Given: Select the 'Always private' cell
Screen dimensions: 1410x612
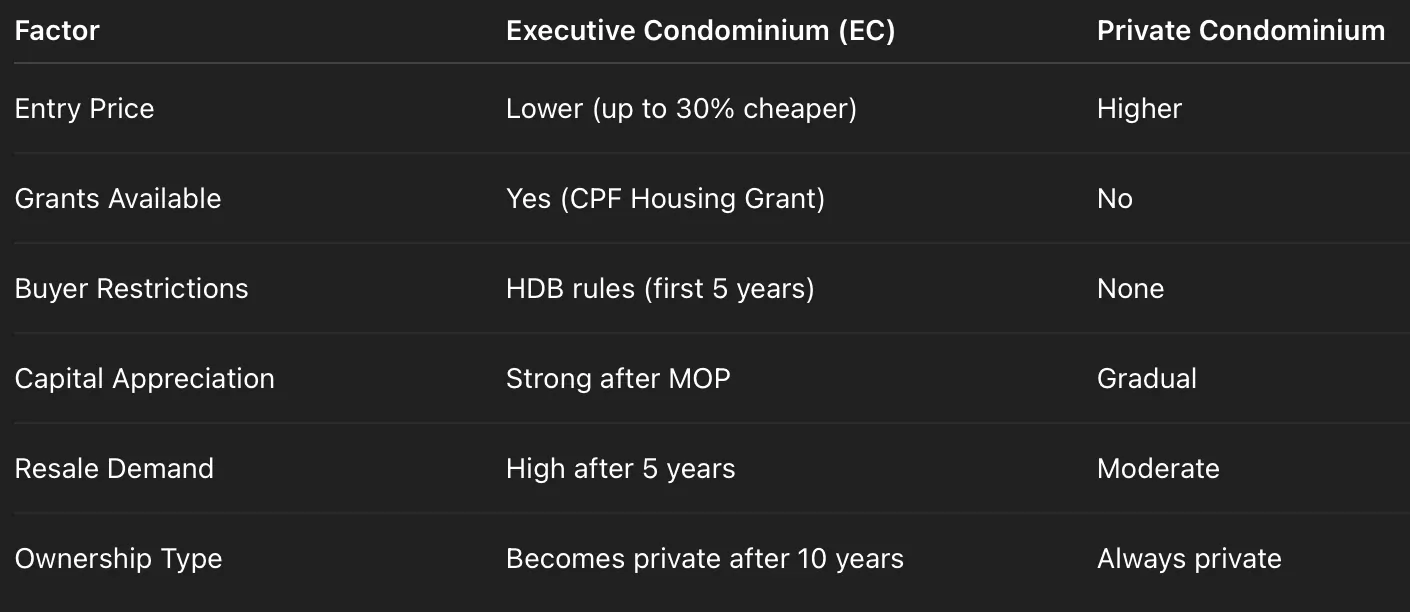Looking at the screenshot, I should point(1189,558).
